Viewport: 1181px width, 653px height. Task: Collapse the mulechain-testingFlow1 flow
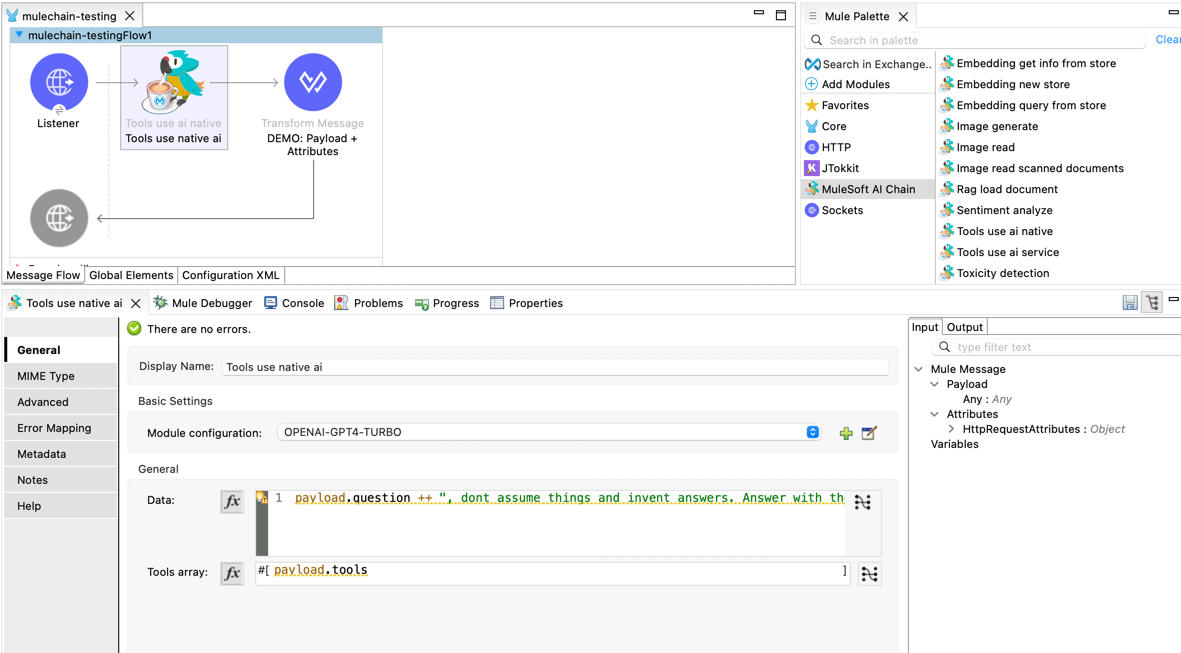click(x=19, y=35)
